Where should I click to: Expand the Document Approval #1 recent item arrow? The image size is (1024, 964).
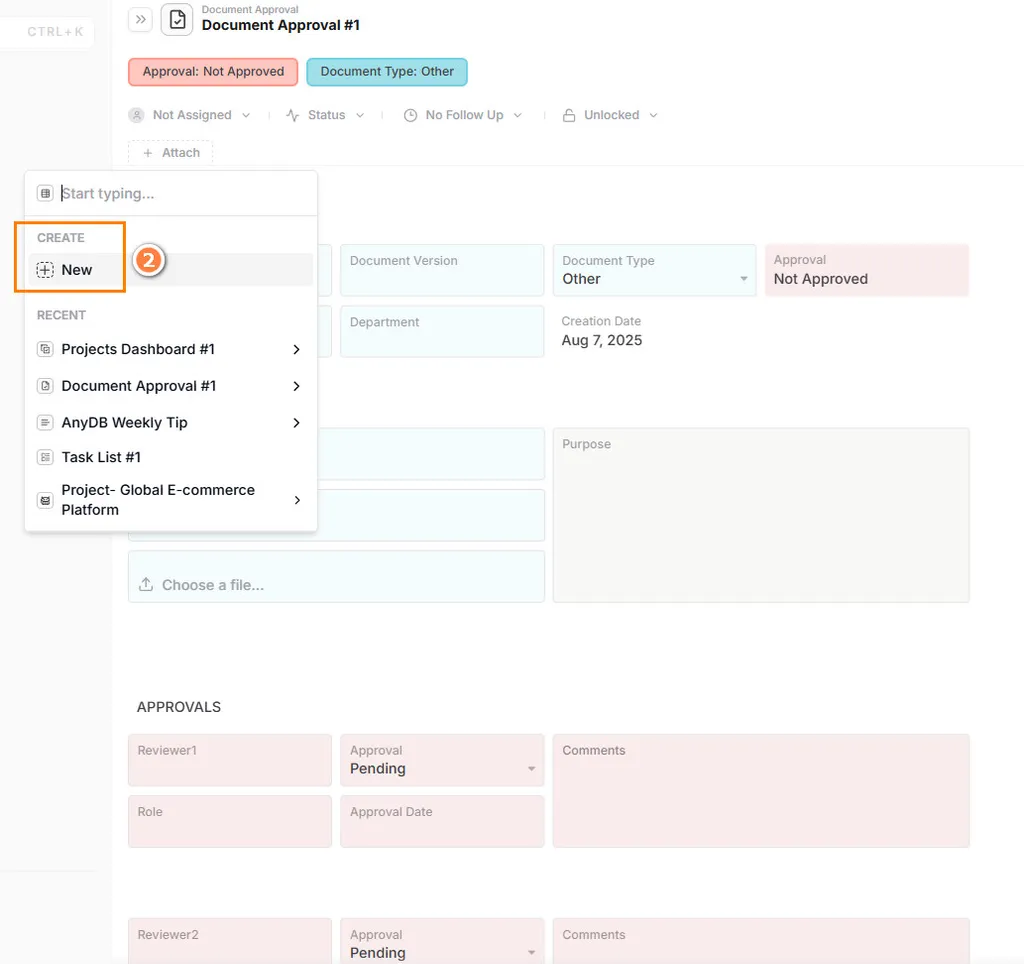(x=297, y=386)
